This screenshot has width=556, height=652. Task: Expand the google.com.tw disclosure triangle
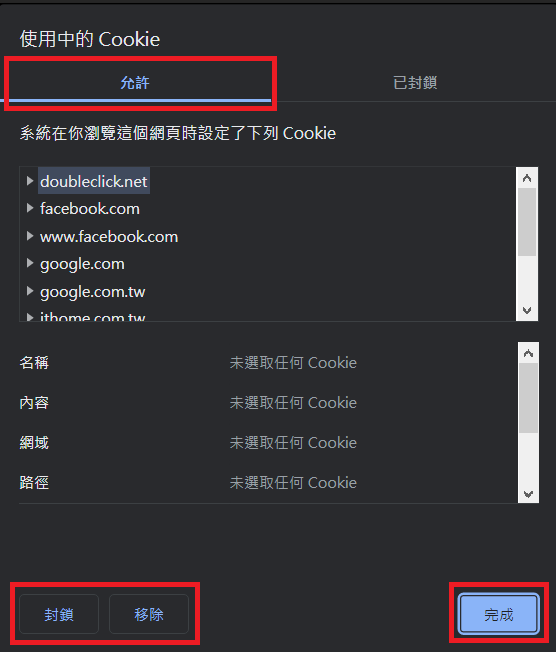[x=30, y=291]
